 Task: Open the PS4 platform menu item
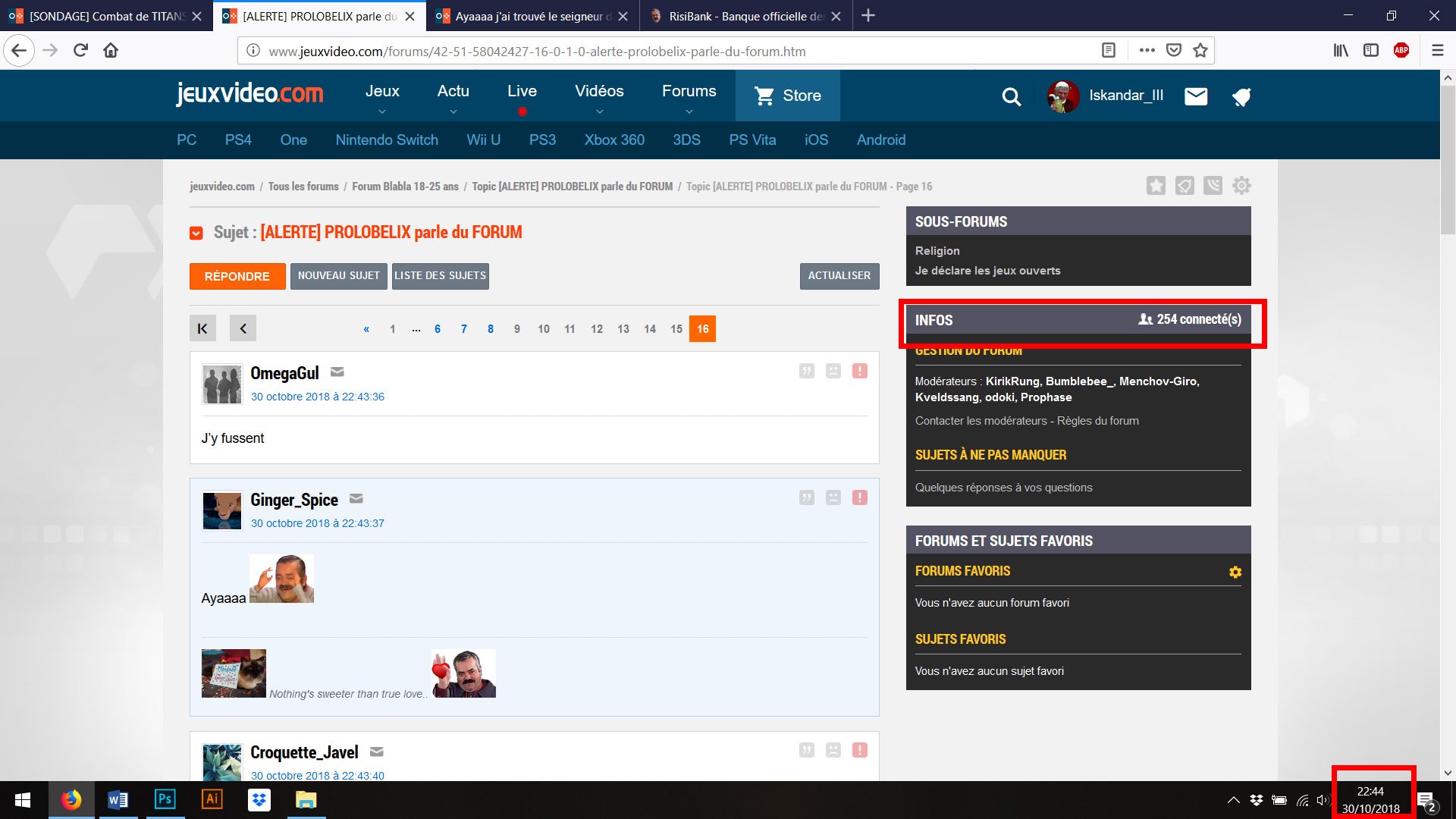click(238, 140)
